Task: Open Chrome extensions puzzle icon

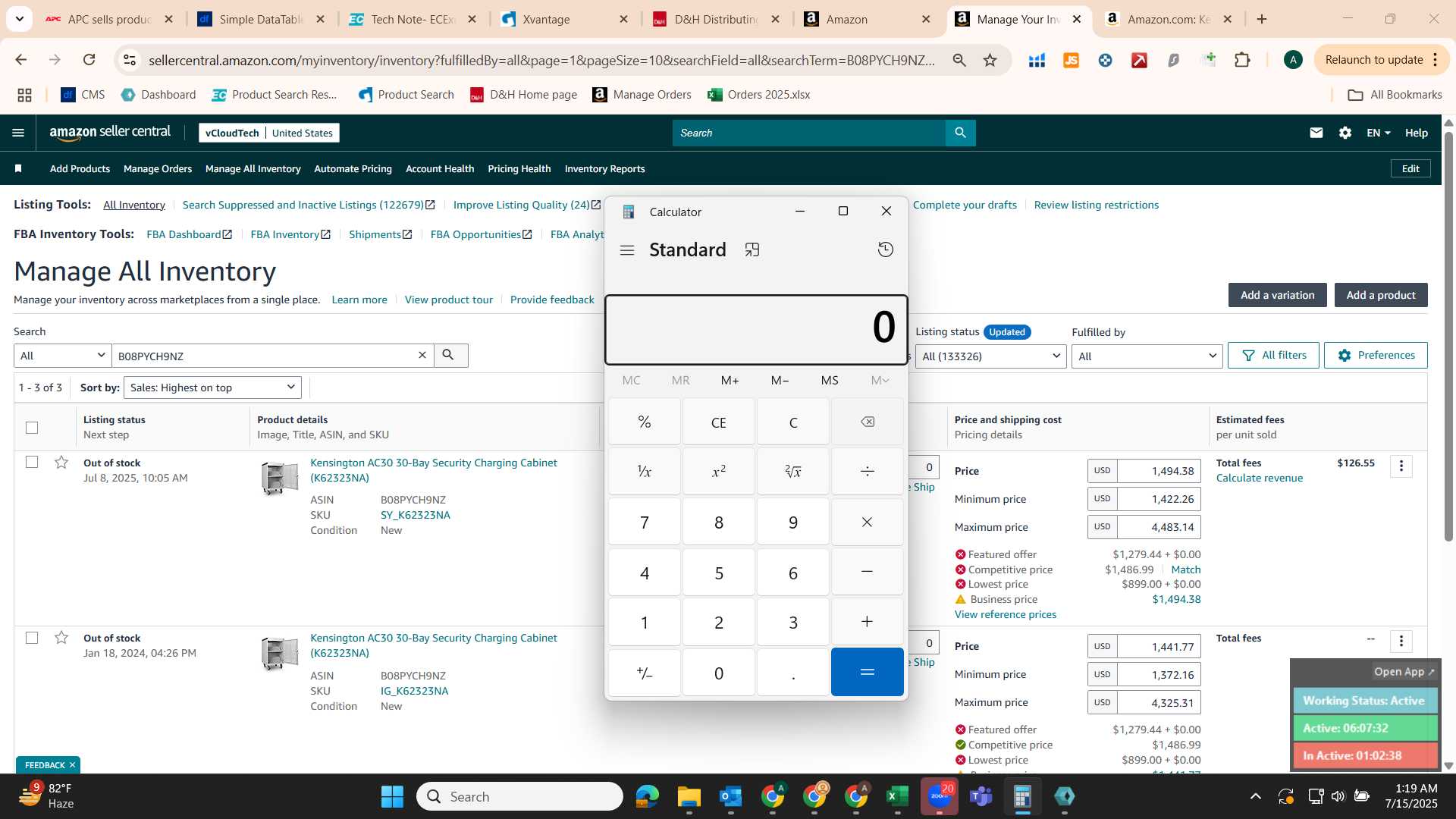Action: pyautogui.click(x=1242, y=60)
